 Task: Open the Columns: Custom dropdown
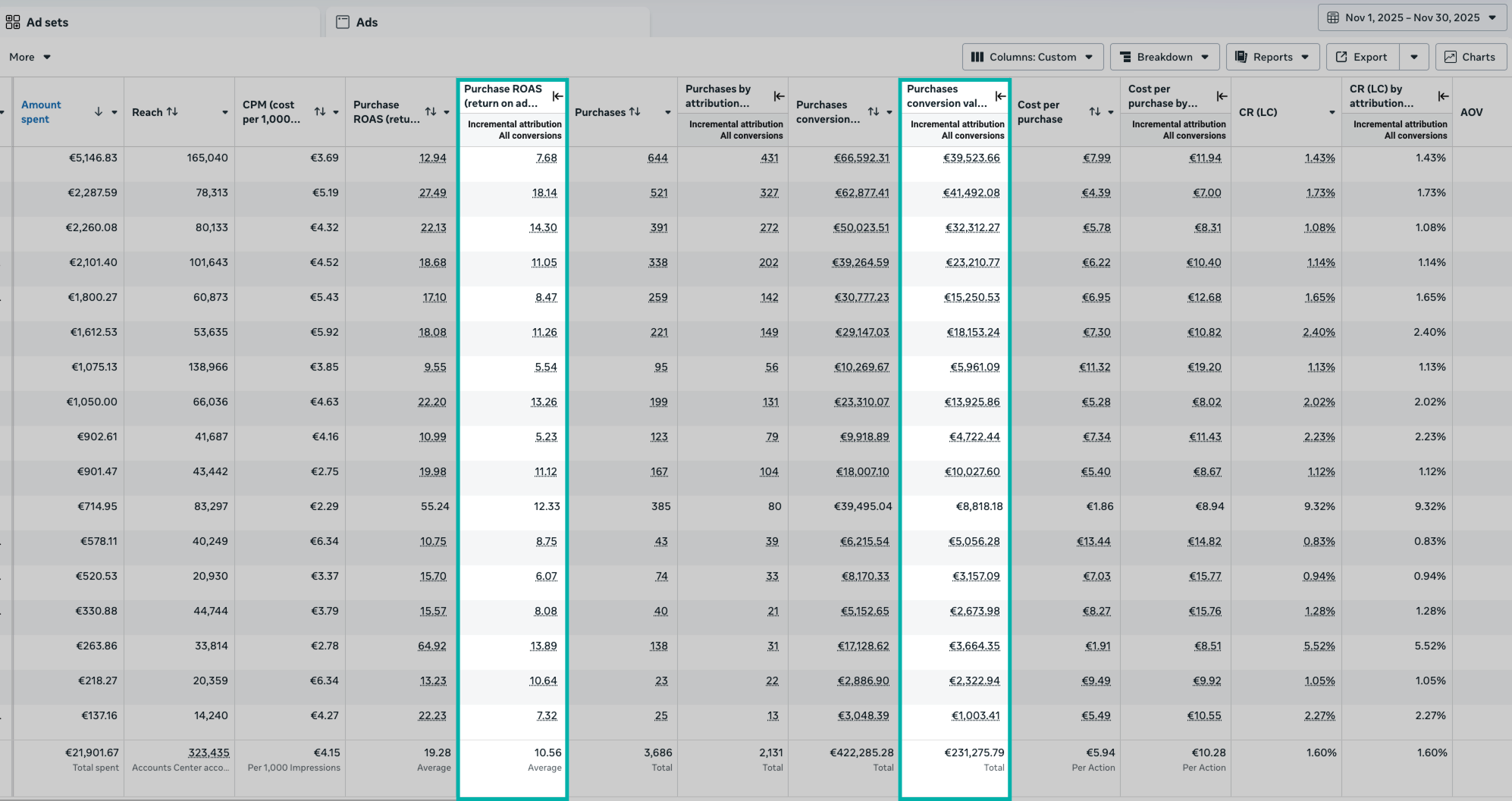(1032, 57)
